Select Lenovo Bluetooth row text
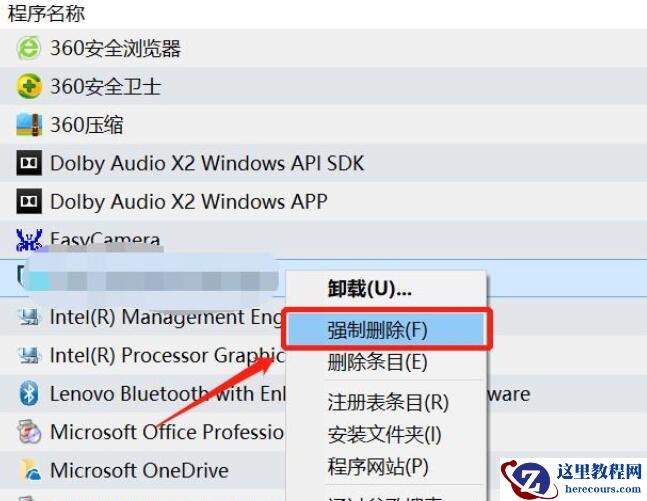647x501 pixels. [168, 394]
